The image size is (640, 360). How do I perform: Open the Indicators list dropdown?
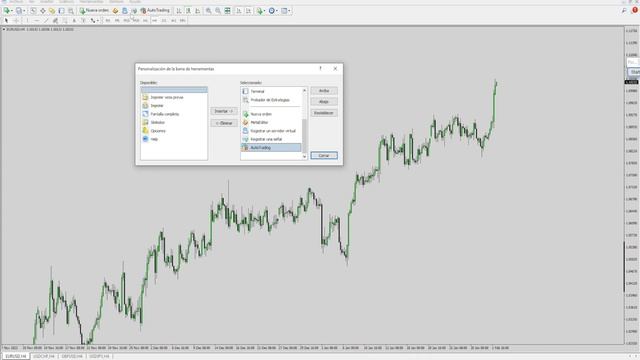pos(260,11)
